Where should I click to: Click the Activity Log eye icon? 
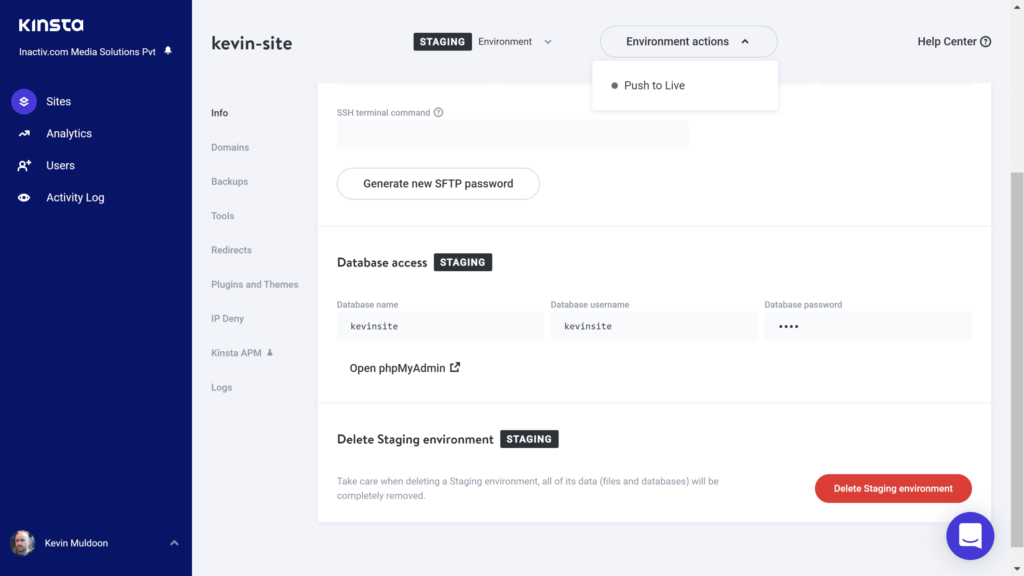(x=24, y=197)
